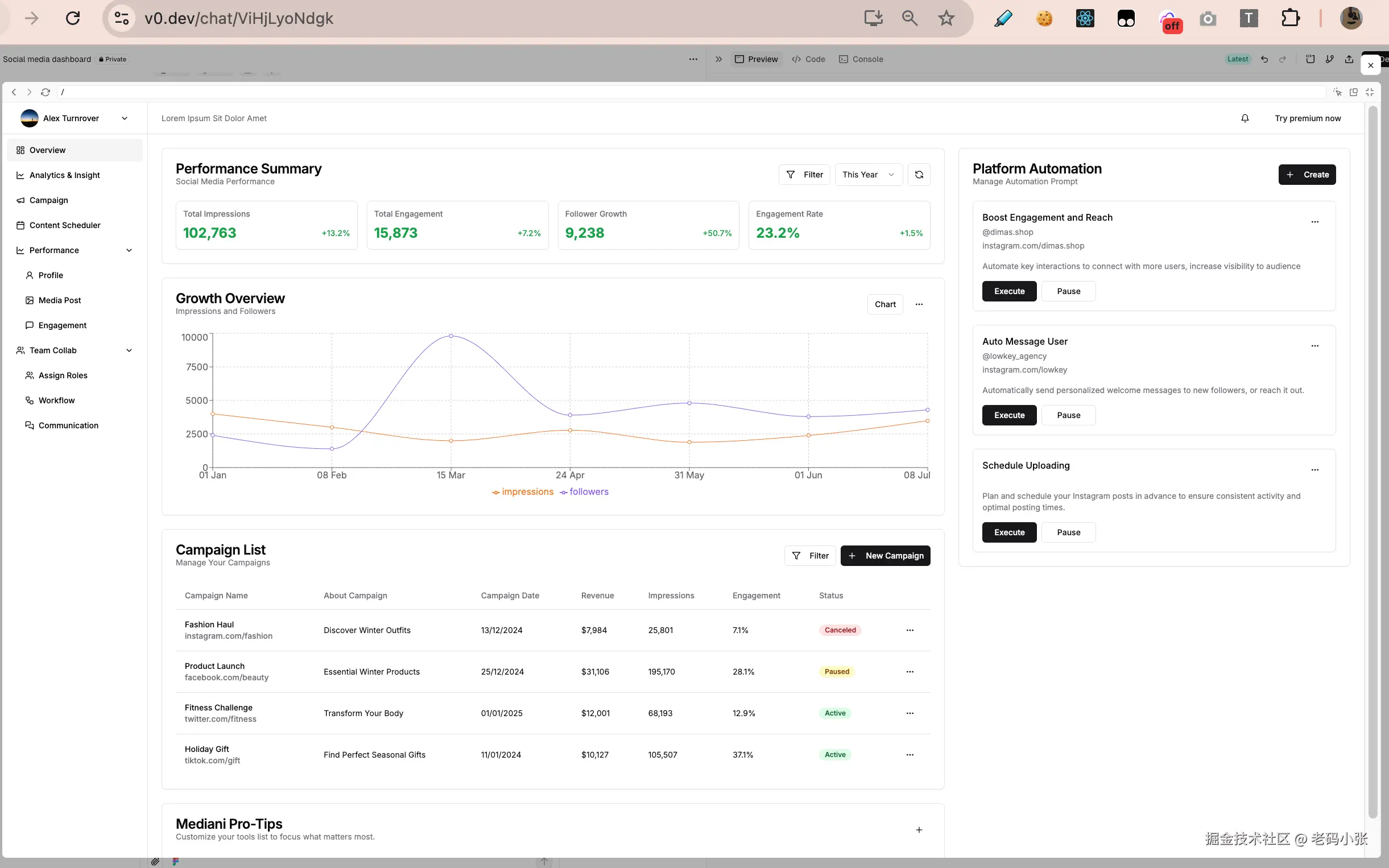
Task: Open preview in fullscreen icon
Action: (x=1370, y=92)
